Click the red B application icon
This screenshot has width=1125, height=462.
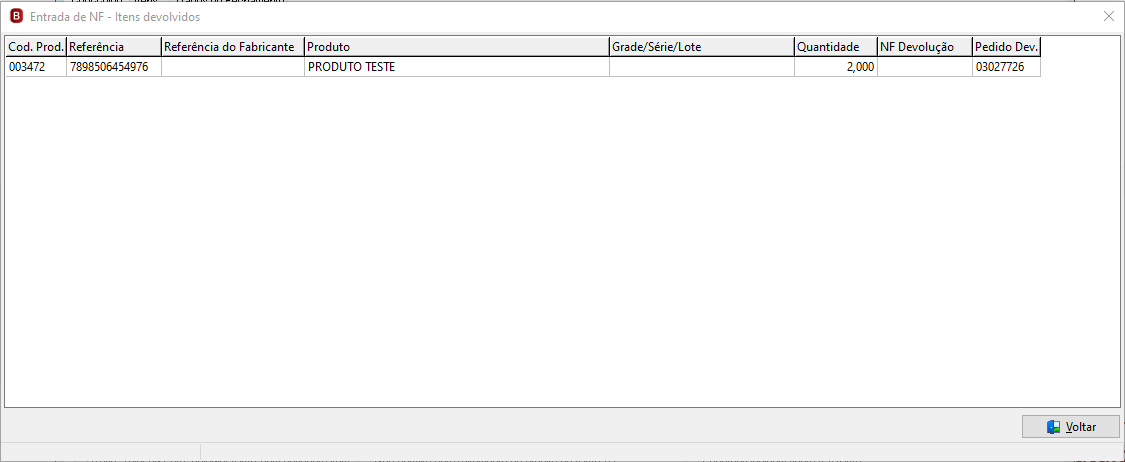tap(17, 16)
